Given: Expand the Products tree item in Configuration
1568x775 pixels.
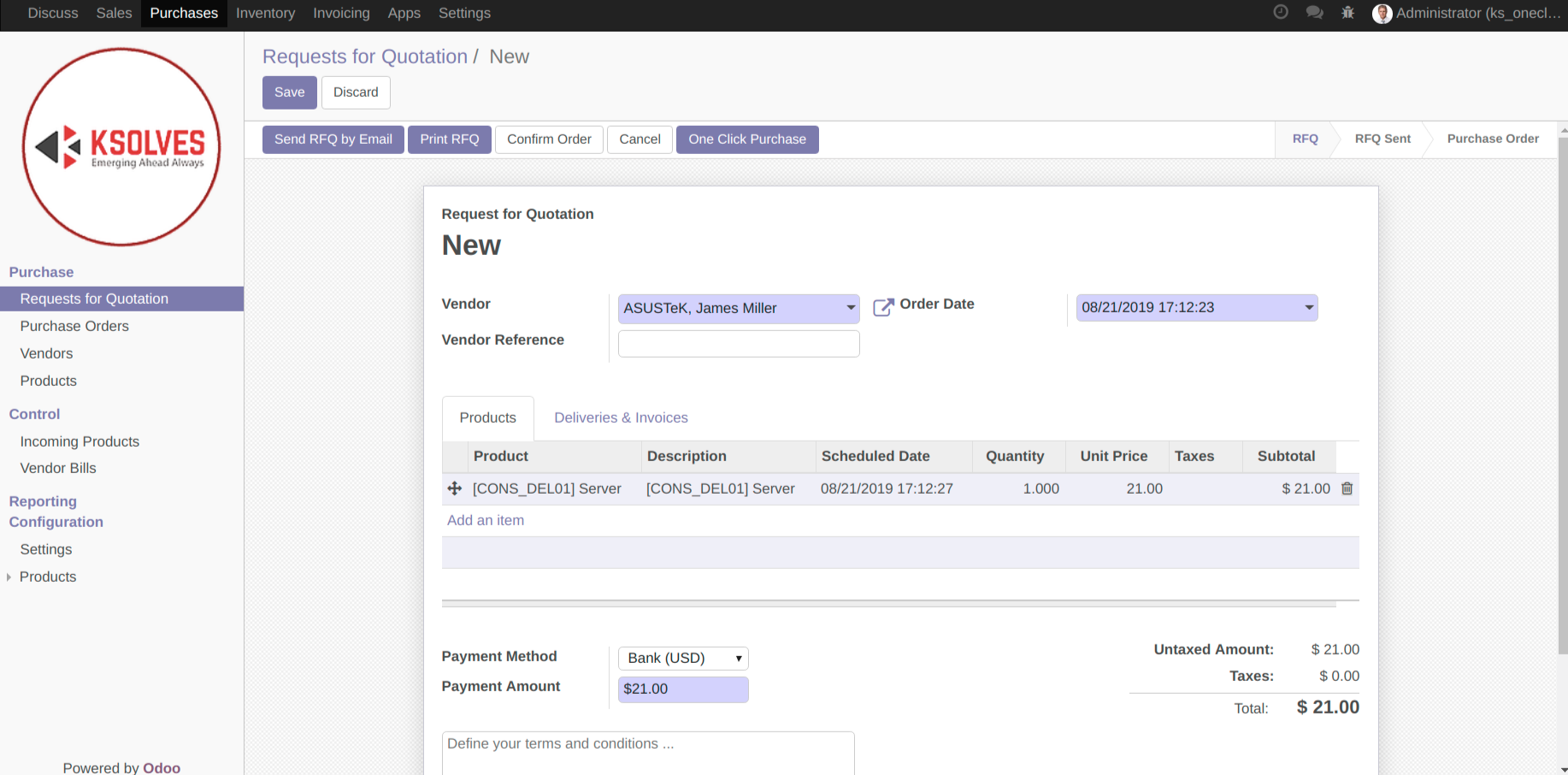Looking at the screenshot, I should coord(9,577).
